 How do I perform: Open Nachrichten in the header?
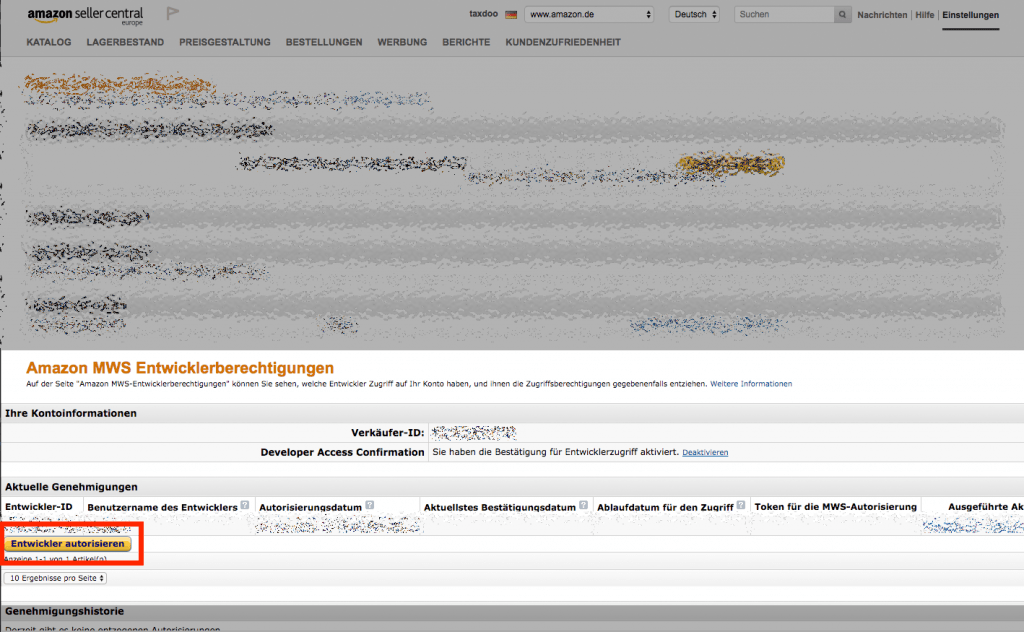pos(882,14)
